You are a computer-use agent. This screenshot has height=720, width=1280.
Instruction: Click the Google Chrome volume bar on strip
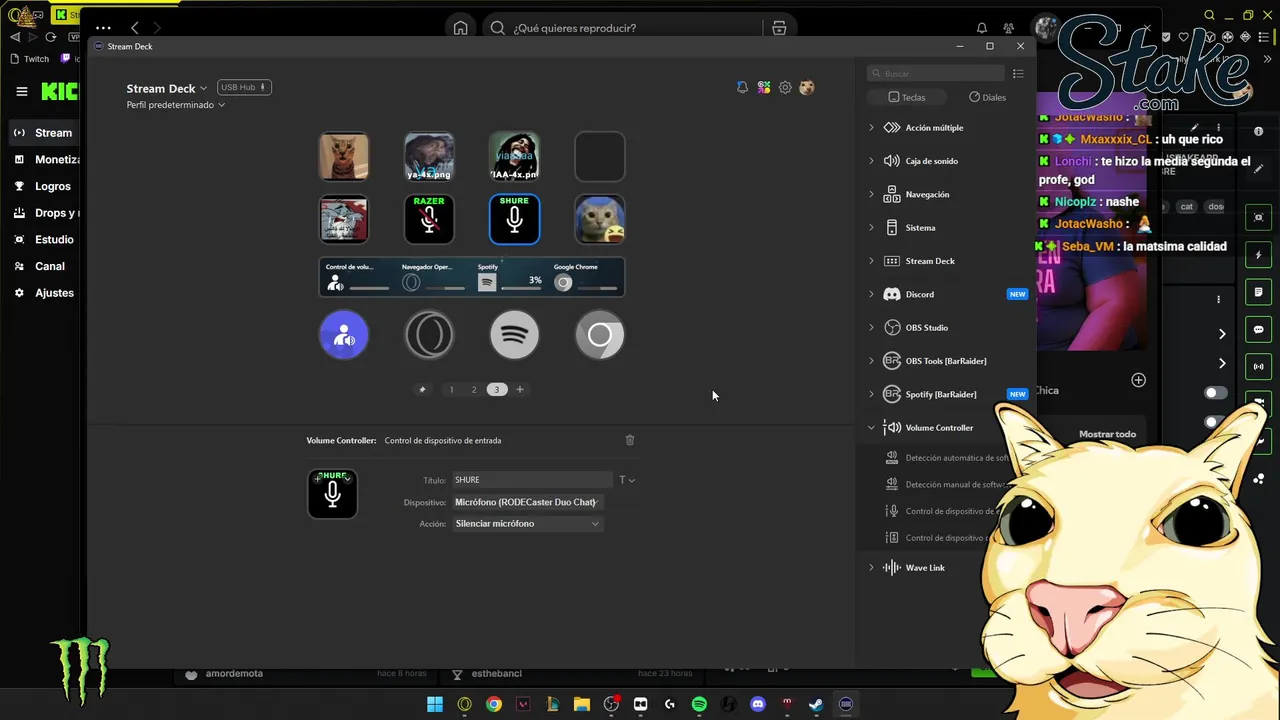pyautogui.click(x=597, y=288)
